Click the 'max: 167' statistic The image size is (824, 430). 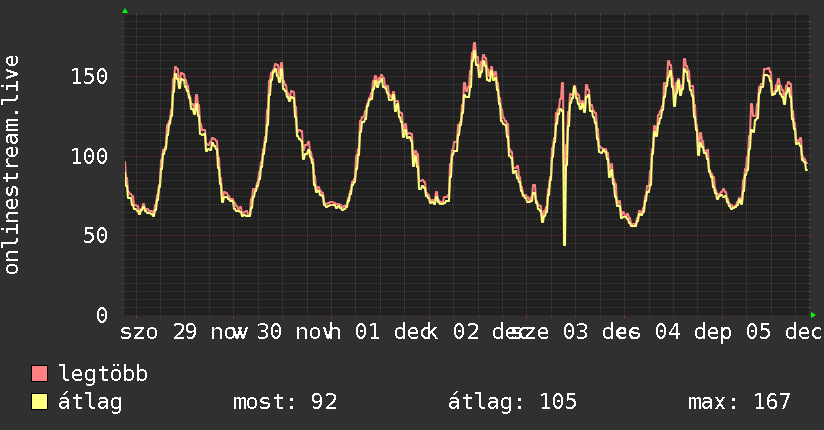tap(739, 402)
